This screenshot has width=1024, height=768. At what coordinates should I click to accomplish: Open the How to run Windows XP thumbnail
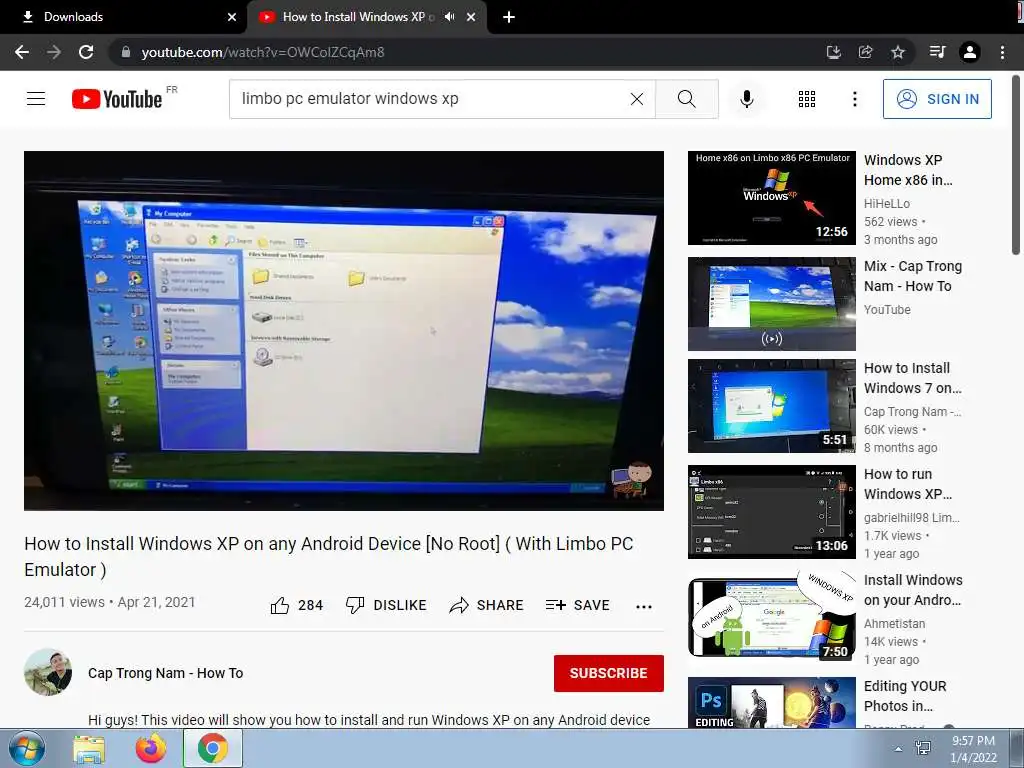[771, 512]
